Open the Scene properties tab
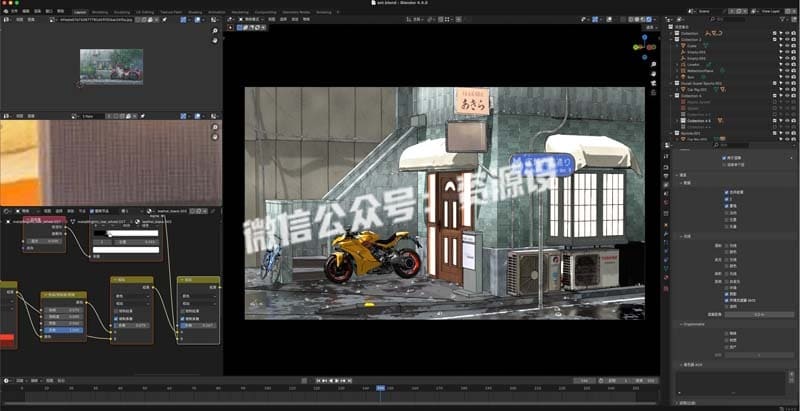The width and height of the screenshot is (800, 411). pyautogui.click(x=666, y=193)
